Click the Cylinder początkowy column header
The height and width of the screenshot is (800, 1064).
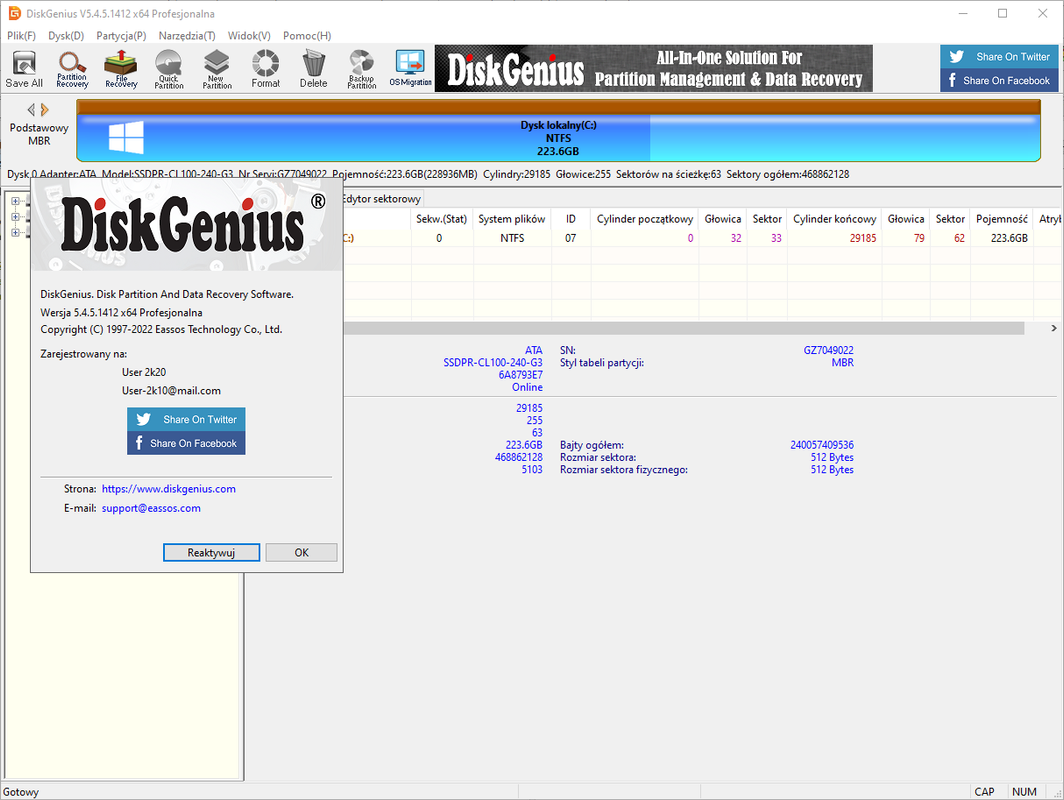click(x=645, y=219)
